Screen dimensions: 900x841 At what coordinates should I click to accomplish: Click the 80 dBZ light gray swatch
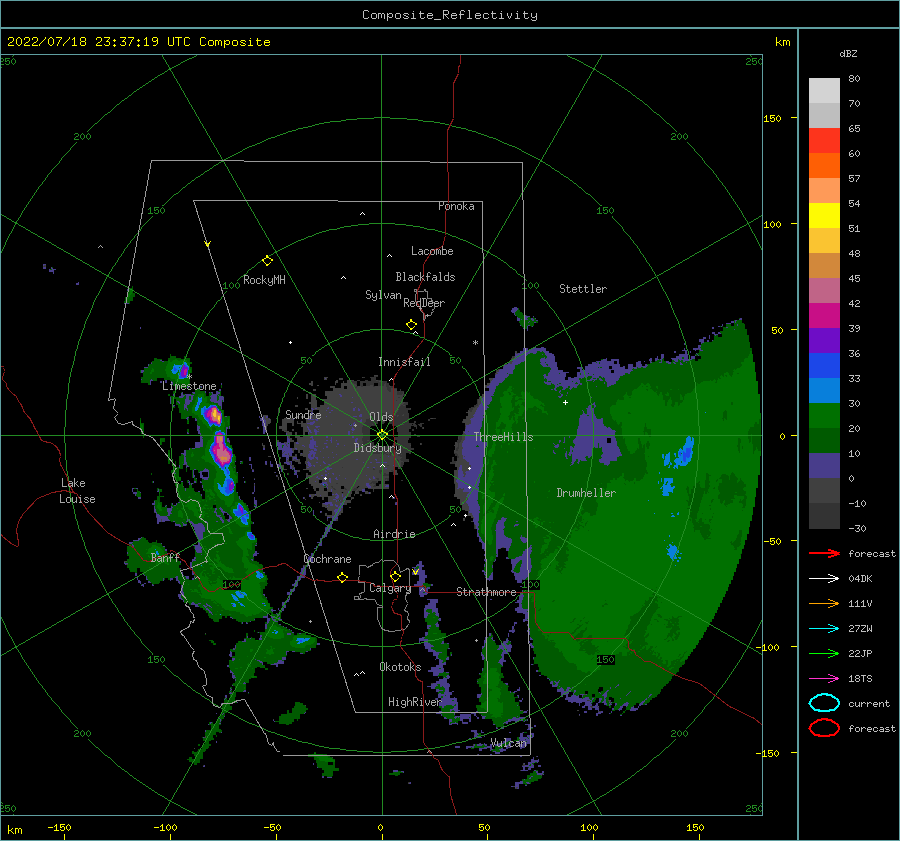point(824,91)
